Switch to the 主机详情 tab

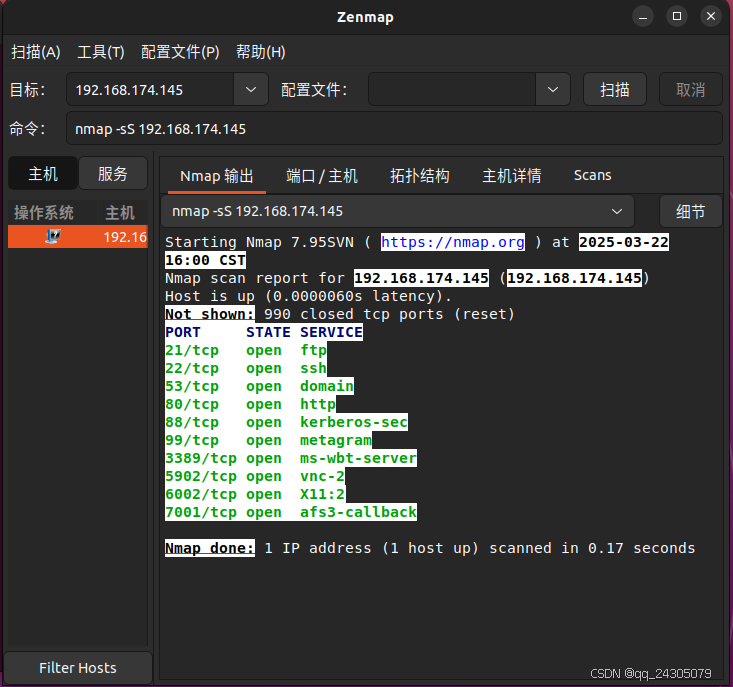[511, 176]
